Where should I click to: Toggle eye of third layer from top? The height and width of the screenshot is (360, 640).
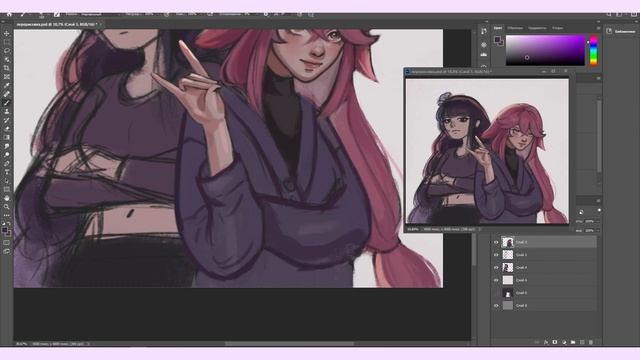(x=496, y=267)
